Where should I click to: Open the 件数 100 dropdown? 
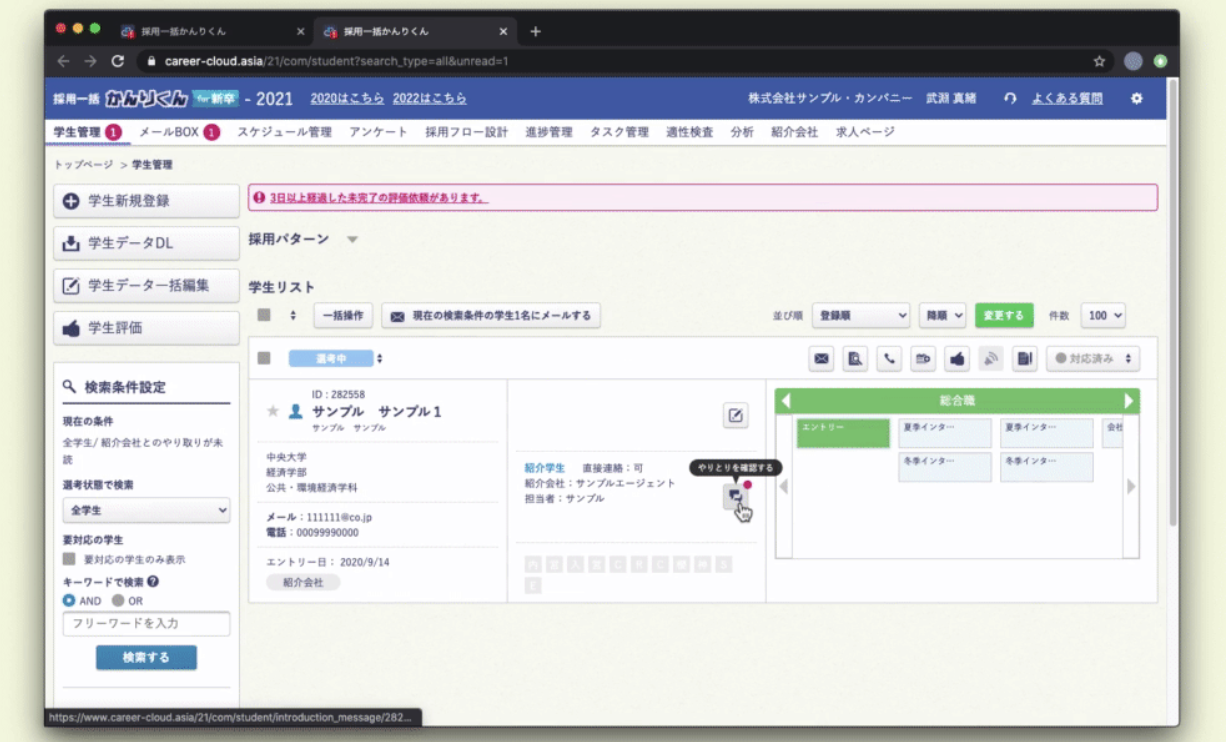tap(1104, 315)
